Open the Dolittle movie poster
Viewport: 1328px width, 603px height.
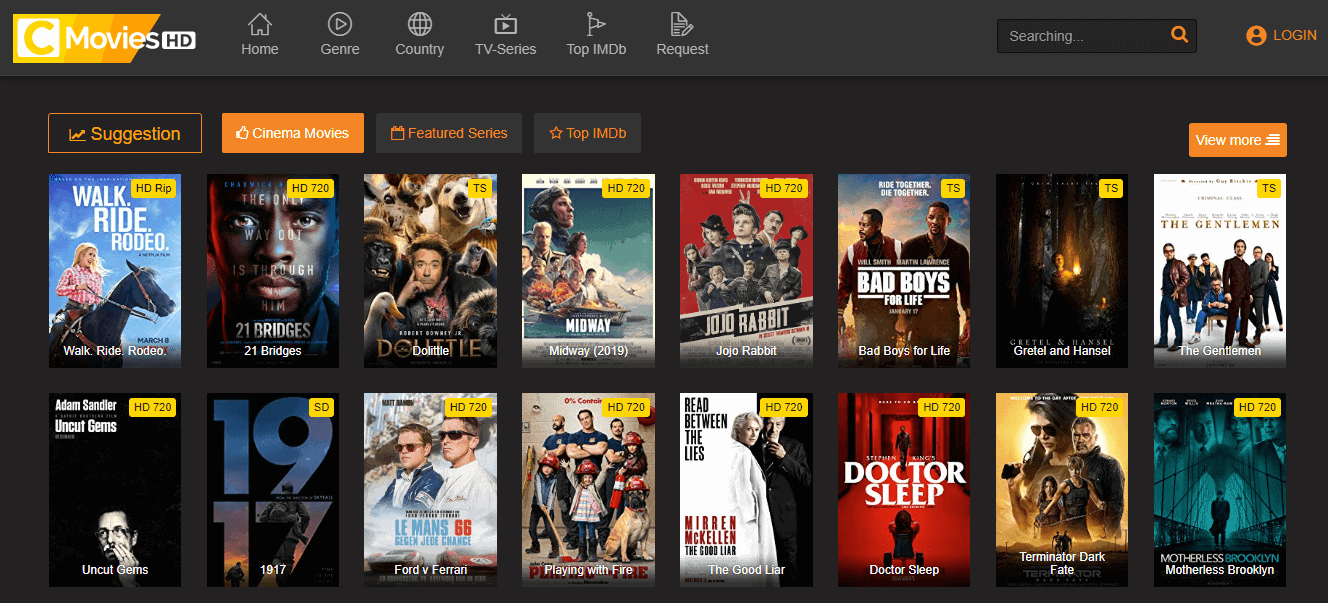pos(430,271)
